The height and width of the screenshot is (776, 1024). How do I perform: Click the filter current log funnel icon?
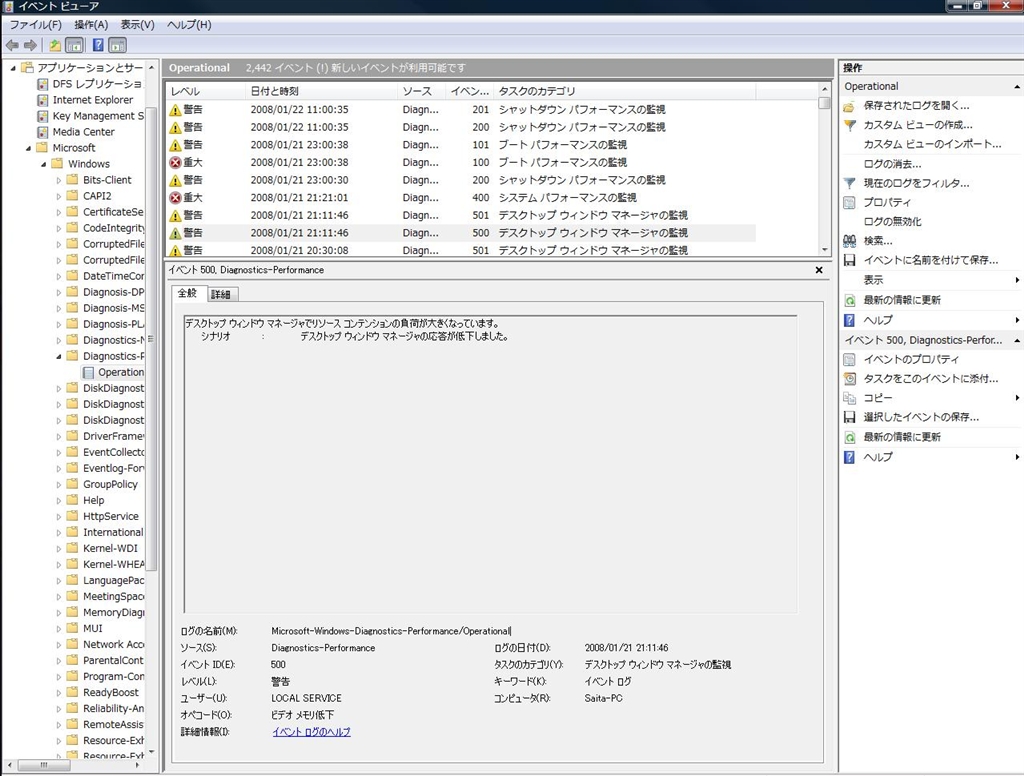pos(849,184)
